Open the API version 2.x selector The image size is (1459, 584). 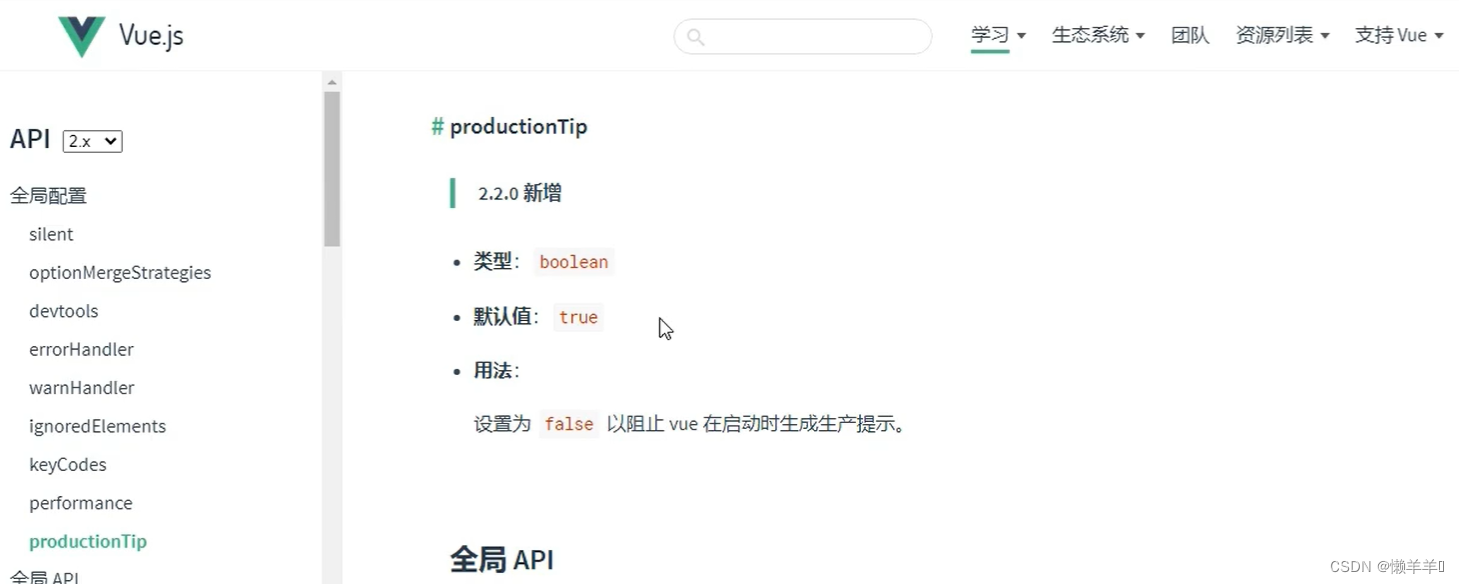click(x=92, y=141)
